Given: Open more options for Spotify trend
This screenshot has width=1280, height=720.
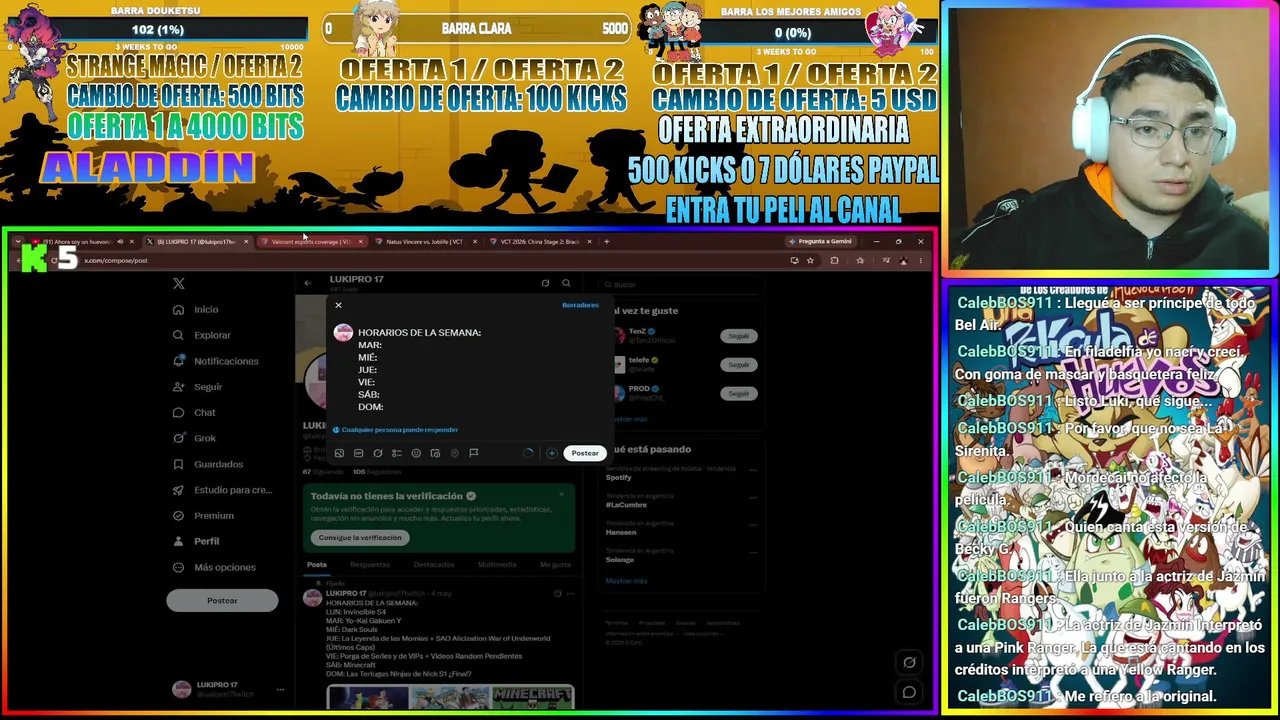Looking at the screenshot, I should pyautogui.click(x=752, y=469).
